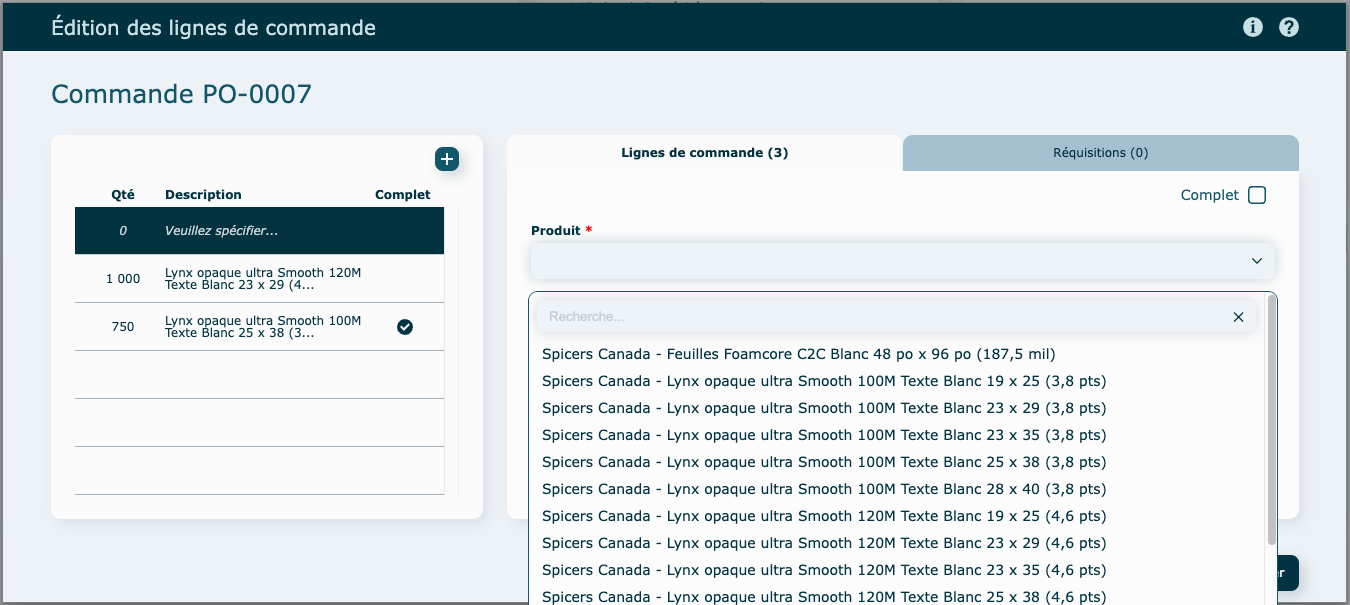Click the info icon in header
The width and height of the screenshot is (1350, 605).
(x=1252, y=27)
